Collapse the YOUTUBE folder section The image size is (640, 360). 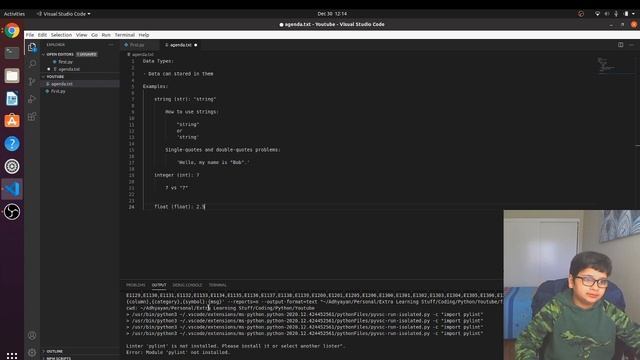click(x=56, y=77)
